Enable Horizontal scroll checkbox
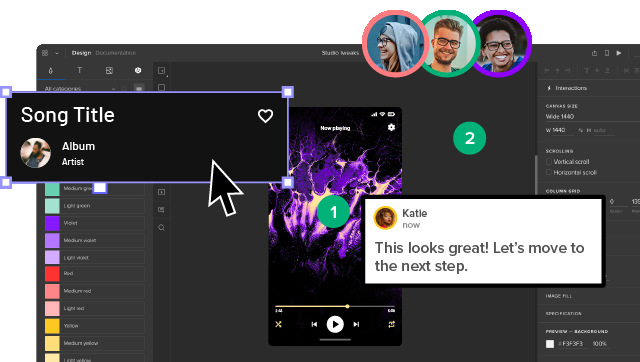This screenshot has height=362, width=640. coord(549,172)
